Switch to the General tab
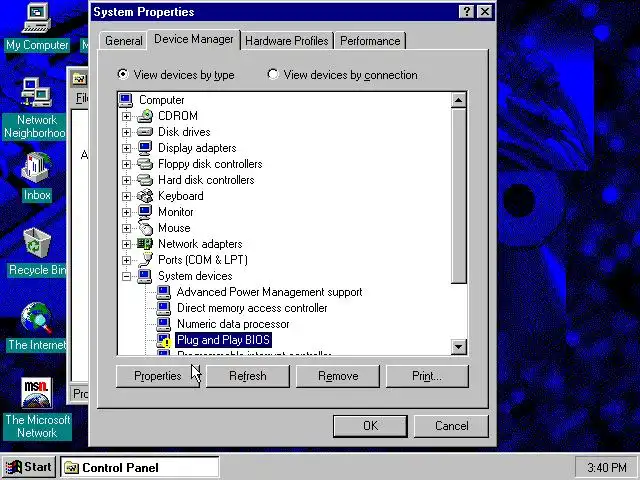640x480 pixels. [123, 41]
